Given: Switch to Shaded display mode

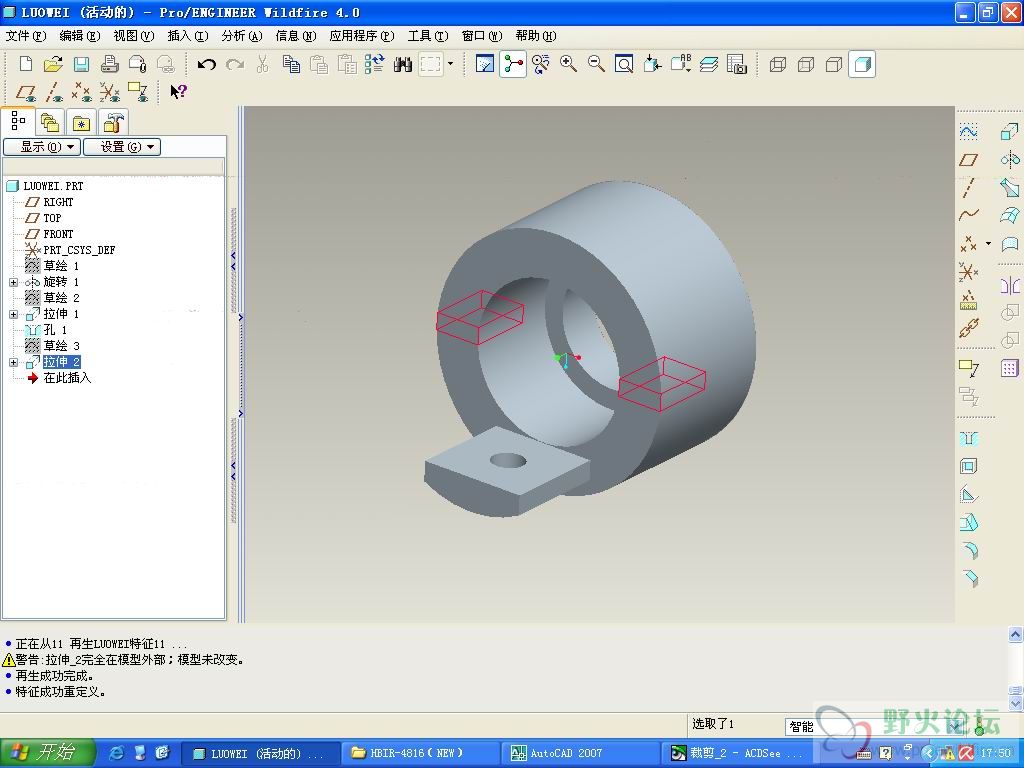Looking at the screenshot, I should [x=862, y=64].
